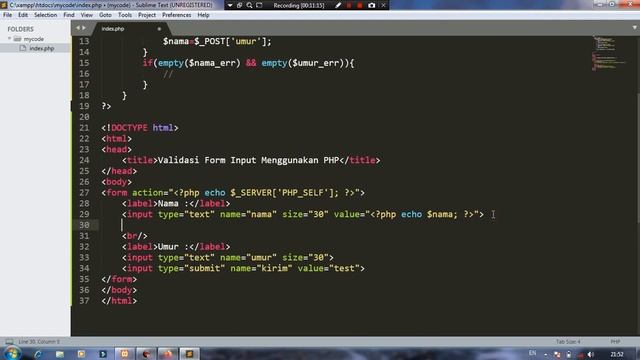Change PHP syntax in status bar
The width and height of the screenshot is (640, 360).
tap(615, 342)
